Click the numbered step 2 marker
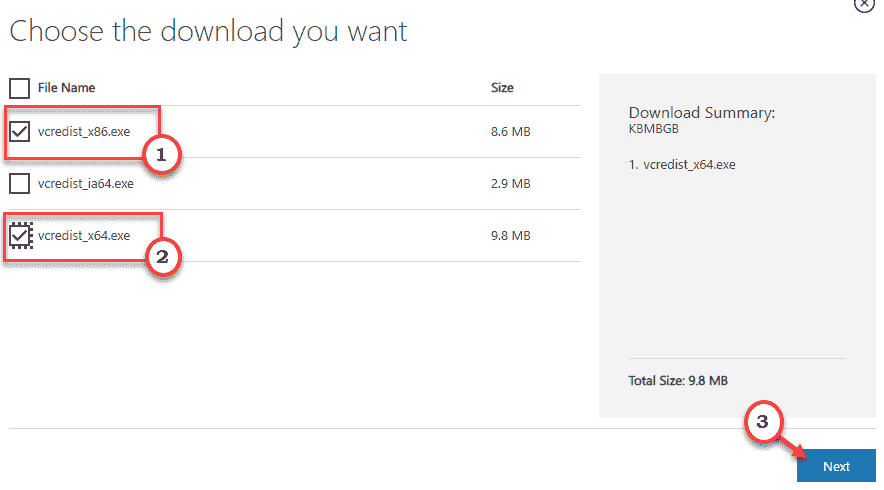This screenshot has width=884, height=490. tap(164, 257)
